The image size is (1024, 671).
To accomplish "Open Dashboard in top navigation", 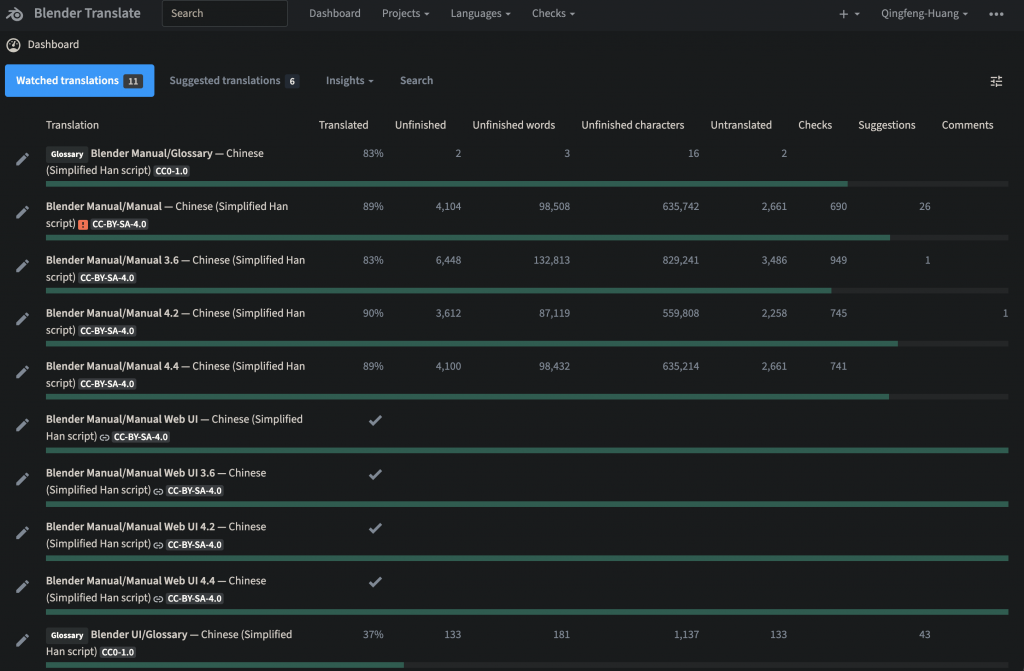I will click(x=334, y=14).
